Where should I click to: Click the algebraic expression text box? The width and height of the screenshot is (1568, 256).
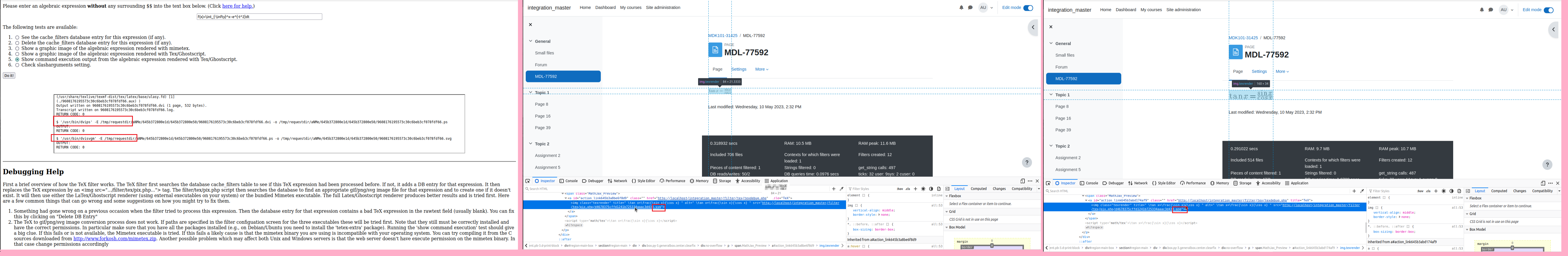pos(259,17)
